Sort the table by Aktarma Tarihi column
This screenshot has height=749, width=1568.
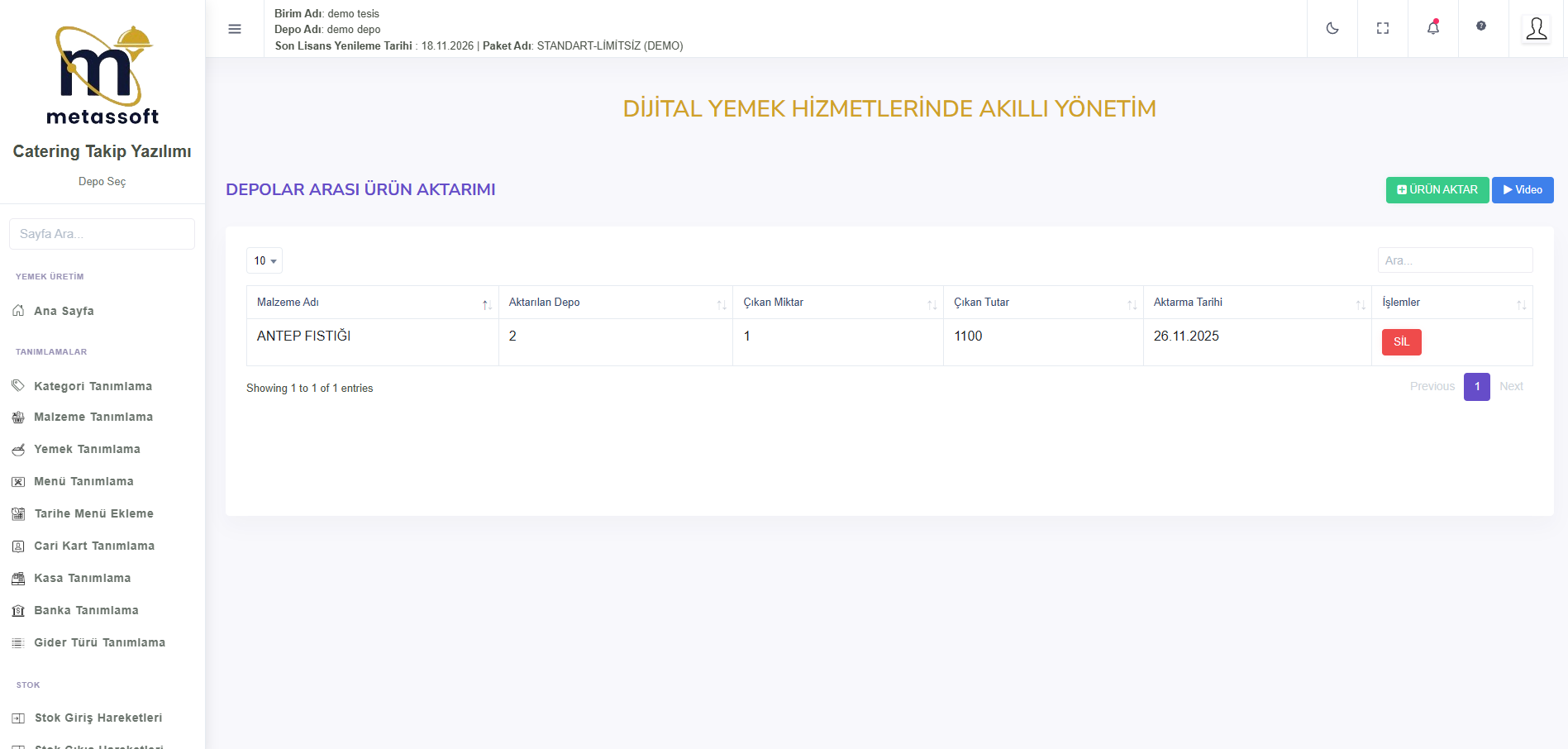point(1256,303)
